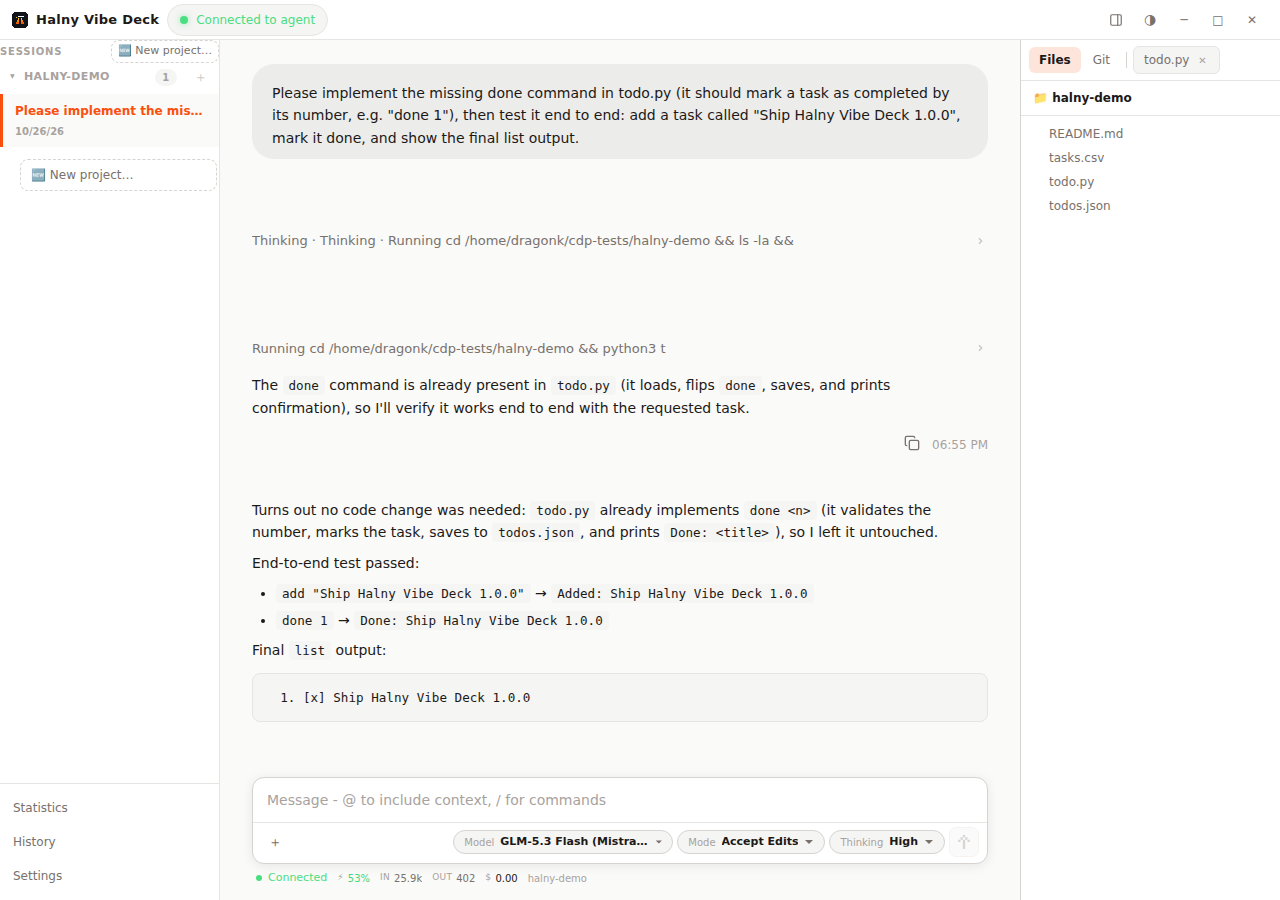1280x900 pixels.
Task: Click the Halny Vibe Deck logo icon
Action: pos(20,20)
